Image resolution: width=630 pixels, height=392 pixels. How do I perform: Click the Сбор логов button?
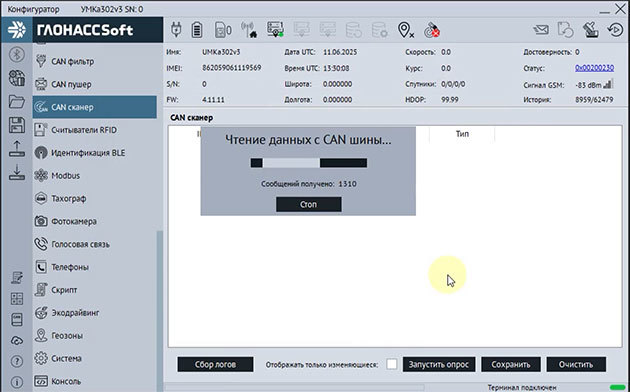tap(215, 364)
